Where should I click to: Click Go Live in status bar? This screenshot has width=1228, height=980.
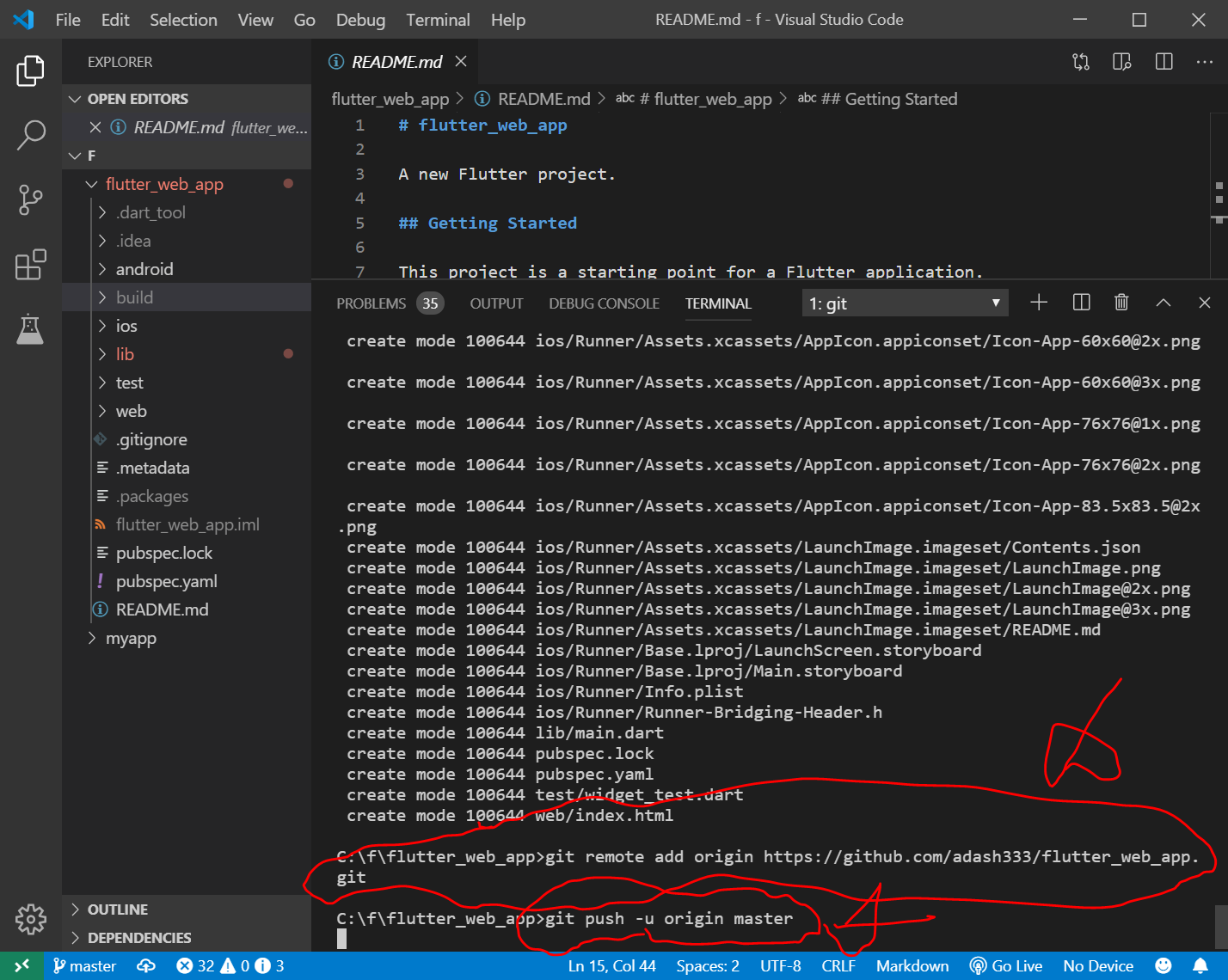tap(1006, 965)
